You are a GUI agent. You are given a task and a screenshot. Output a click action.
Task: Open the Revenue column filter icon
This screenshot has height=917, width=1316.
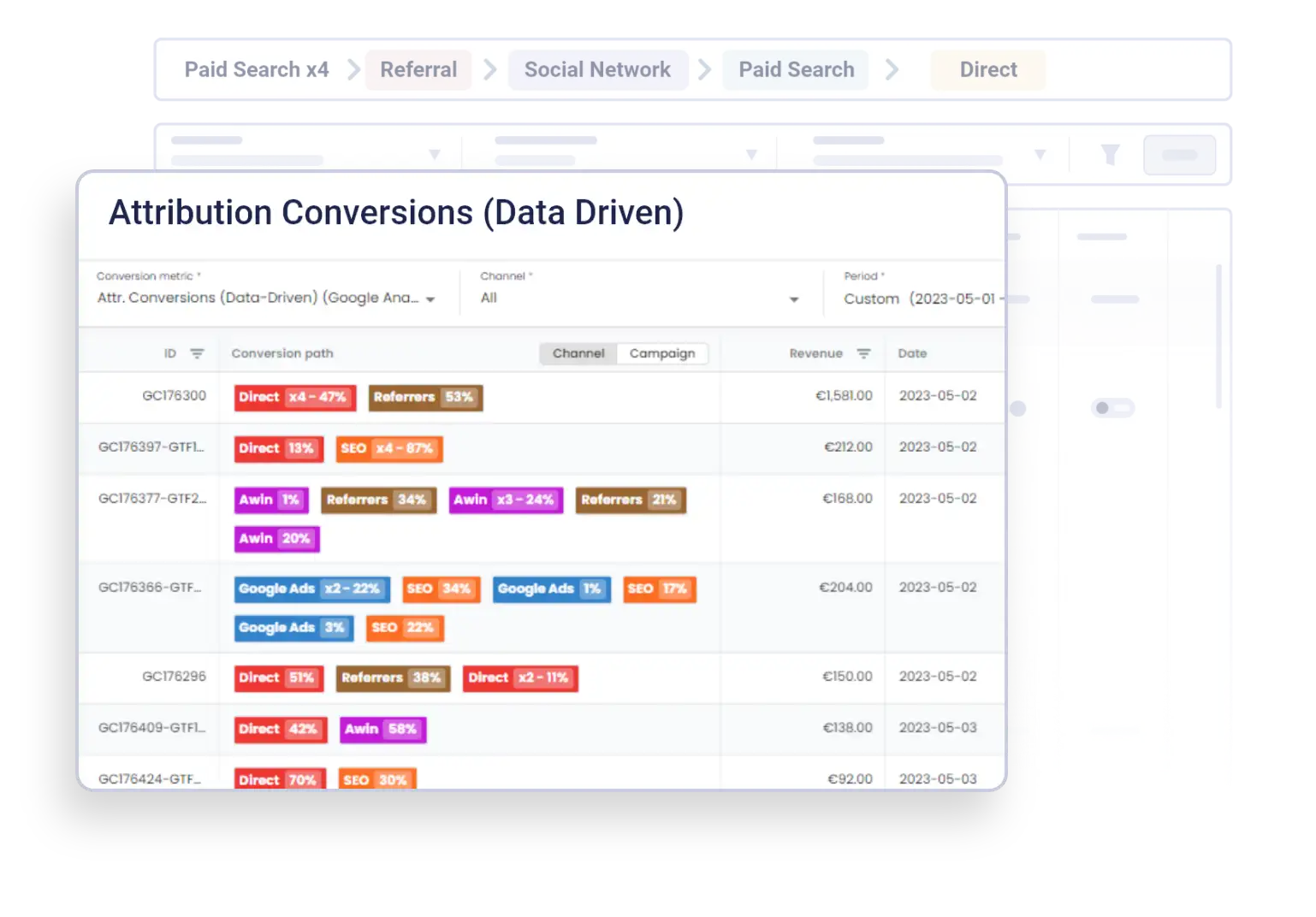(x=864, y=352)
